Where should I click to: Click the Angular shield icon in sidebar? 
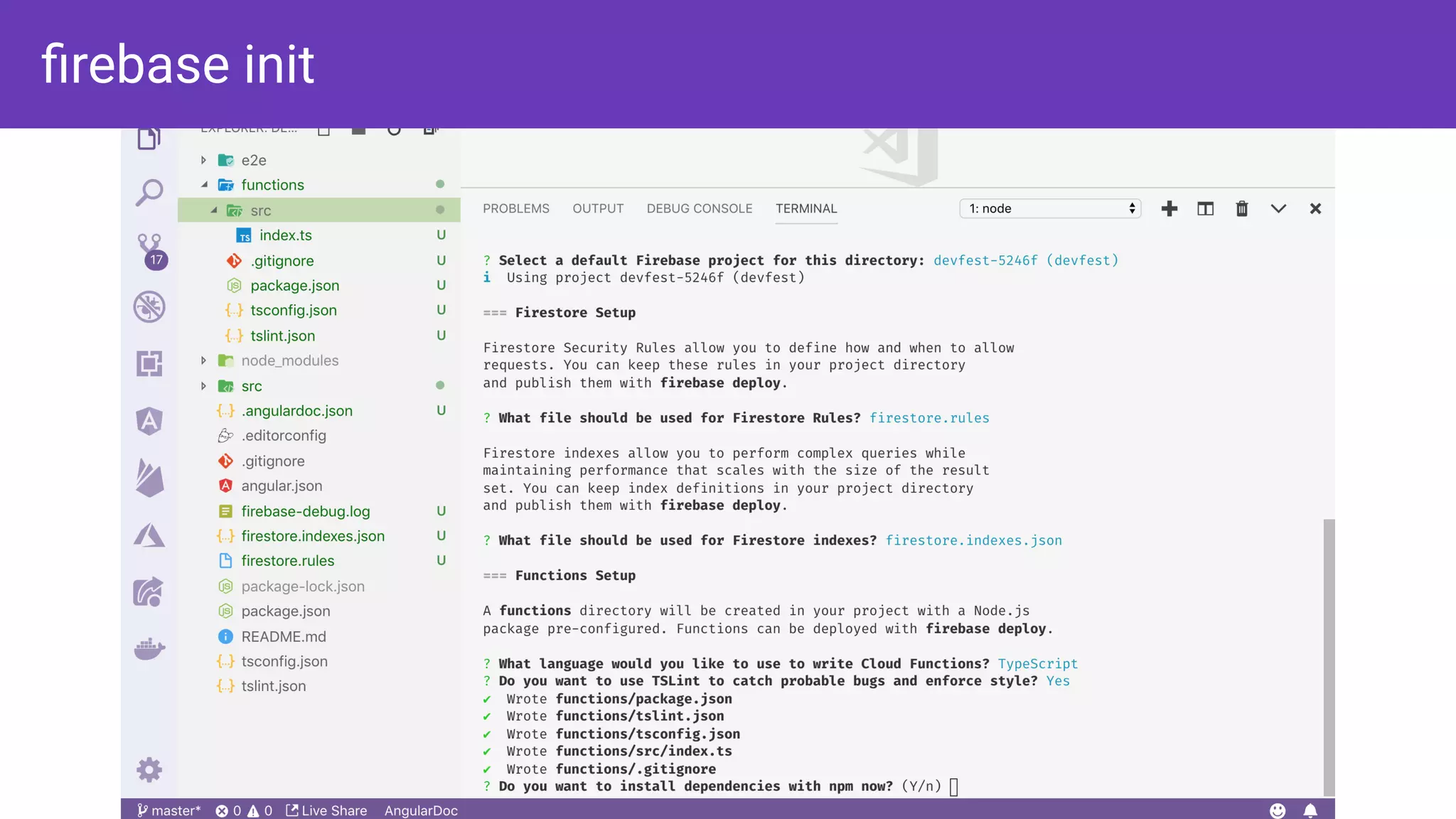[149, 421]
